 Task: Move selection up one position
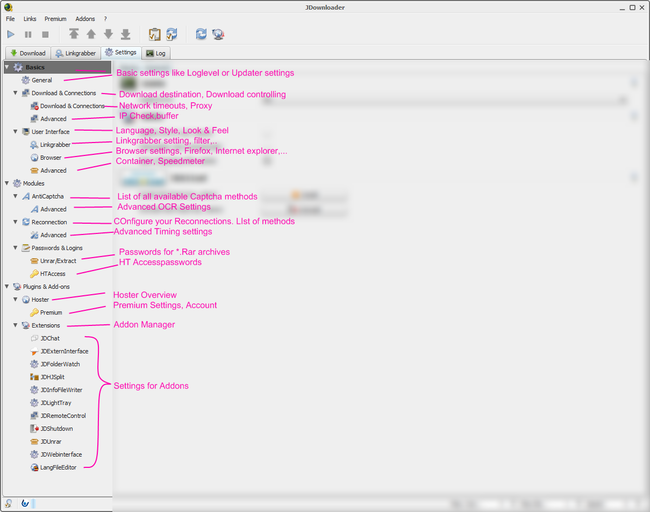[91, 34]
